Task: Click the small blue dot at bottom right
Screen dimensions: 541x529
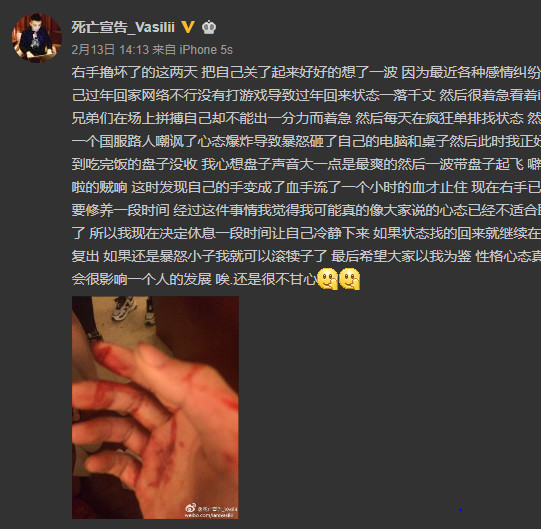Action: coord(461,510)
